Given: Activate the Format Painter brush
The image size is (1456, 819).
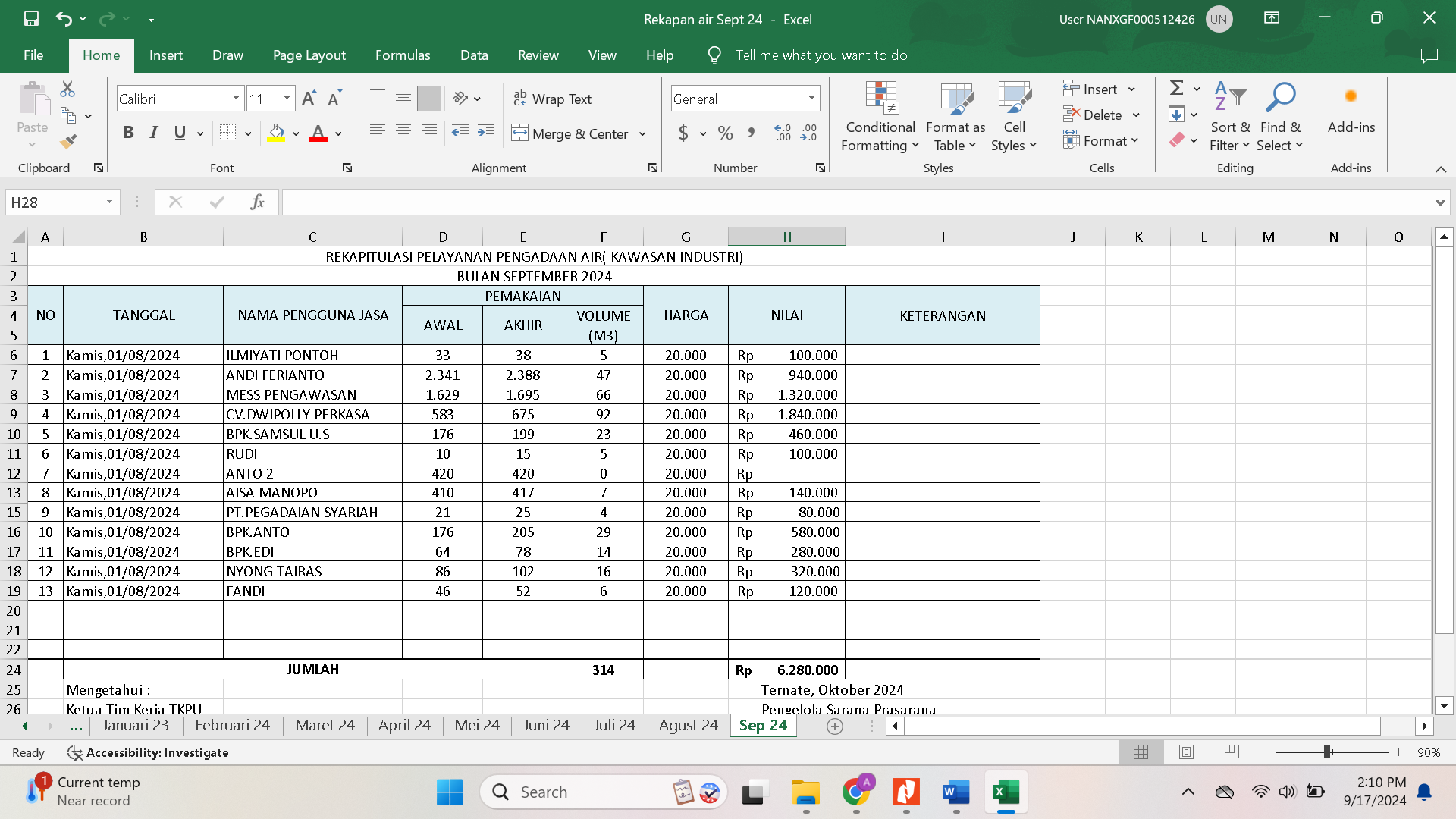Looking at the screenshot, I should (x=68, y=141).
